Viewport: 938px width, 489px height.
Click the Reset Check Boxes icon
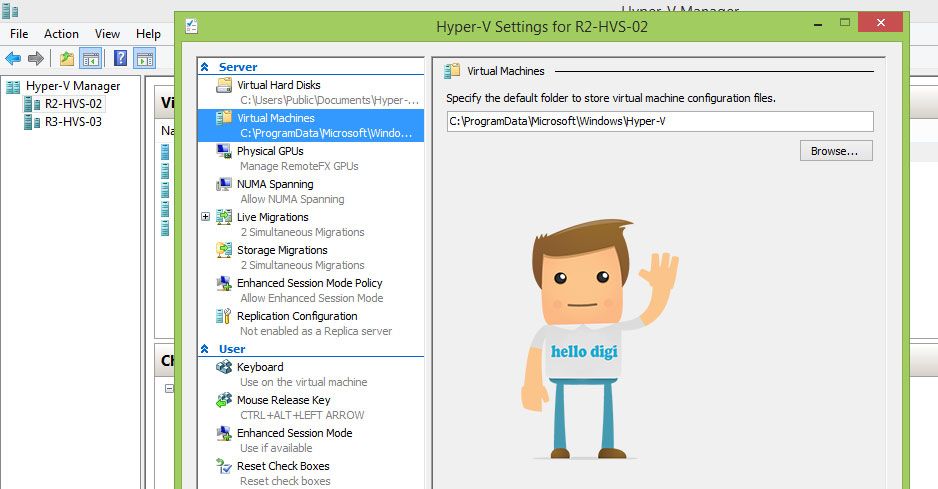click(x=224, y=466)
